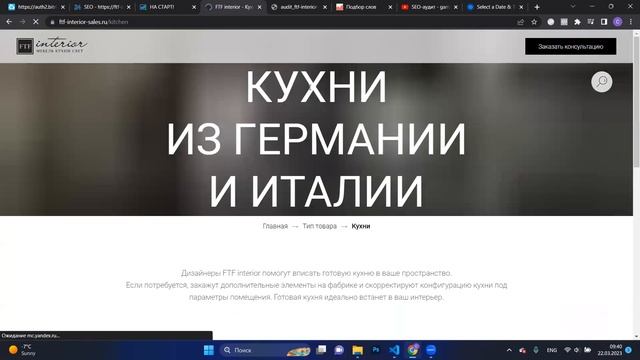640x360 pixels.
Task: Open the Windows Start menu
Action: click(x=209, y=350)
